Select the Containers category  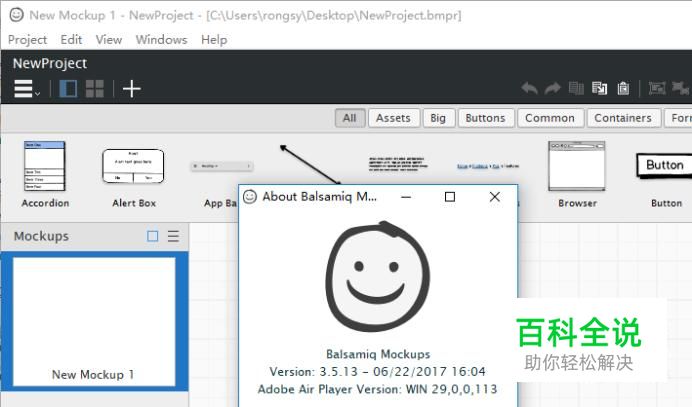623,118
